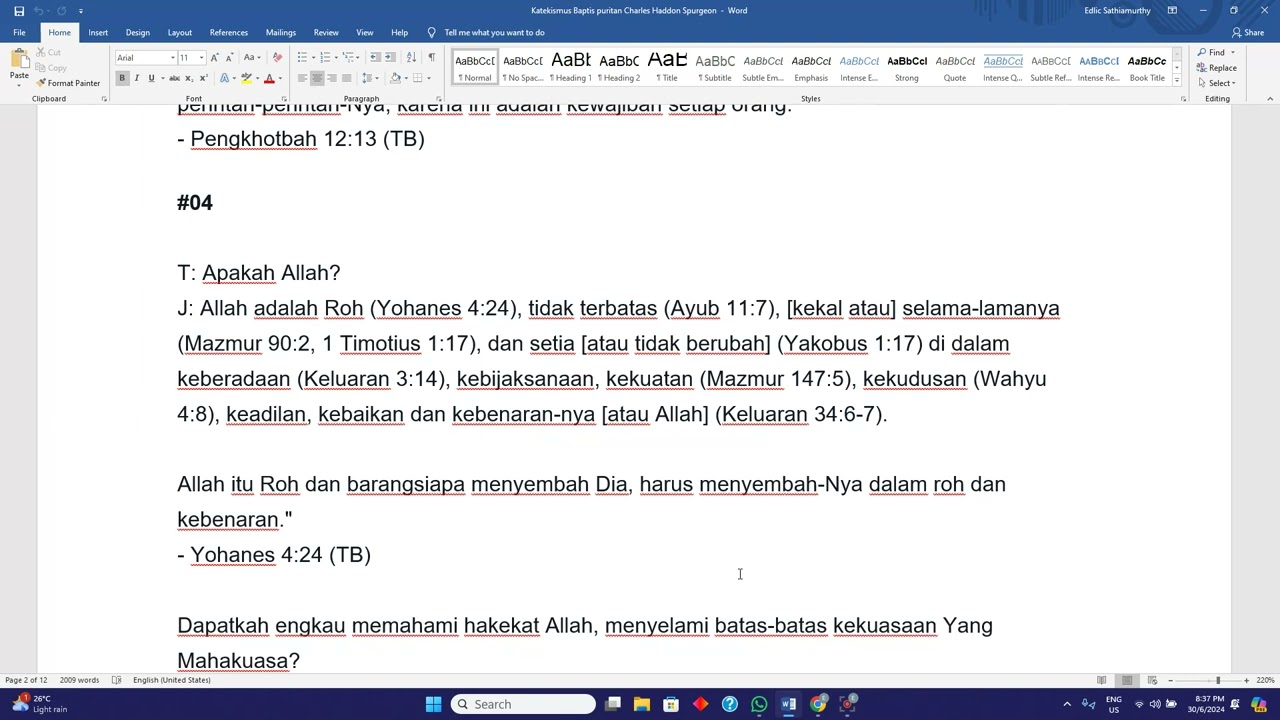
Task: Open the Font dialog launcher
Action: [284, 99]
